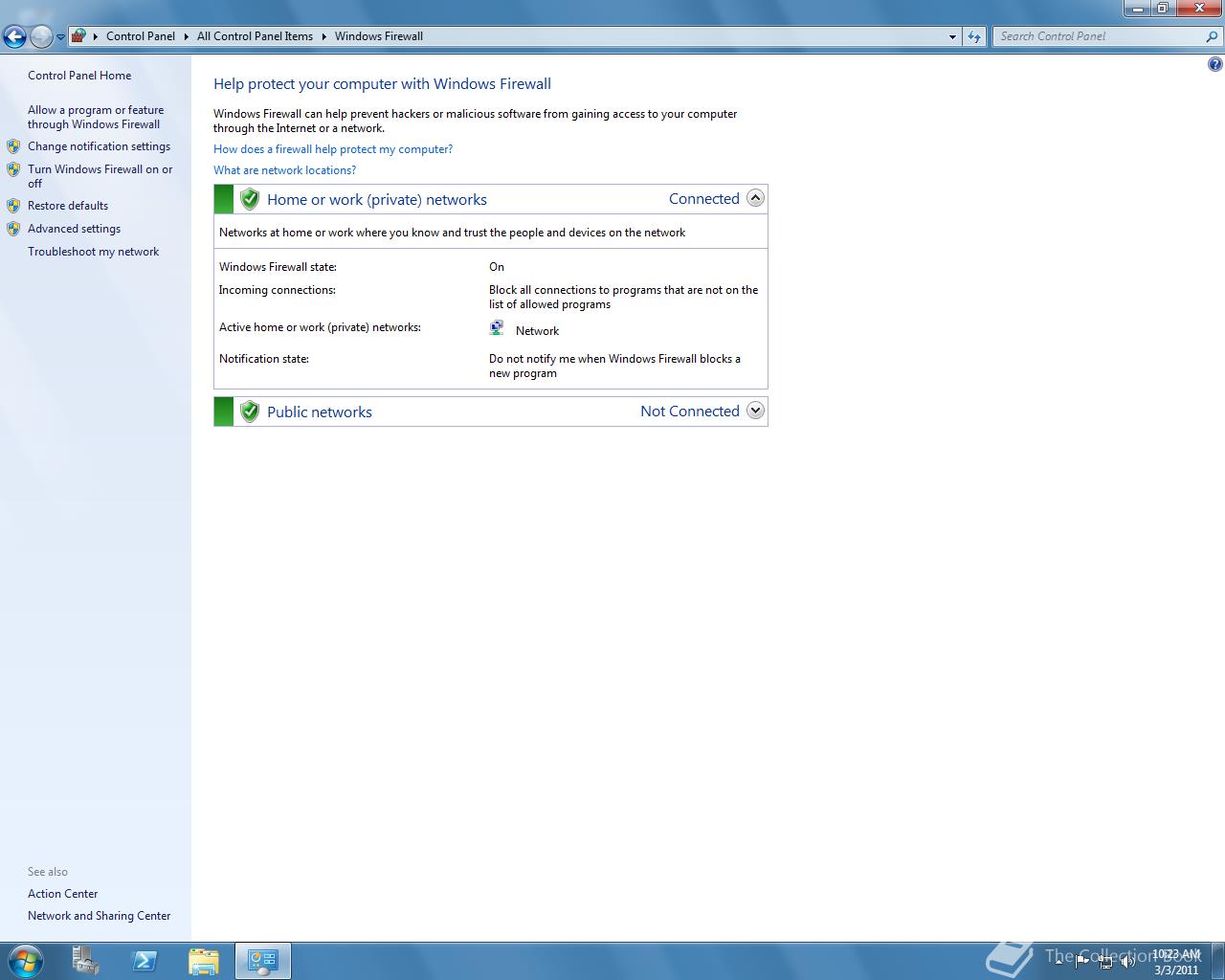Click shield icon beside Advanced settings
Image resolution: width=1225 pixels, height=980 pixels.
[x=13, y=229]
